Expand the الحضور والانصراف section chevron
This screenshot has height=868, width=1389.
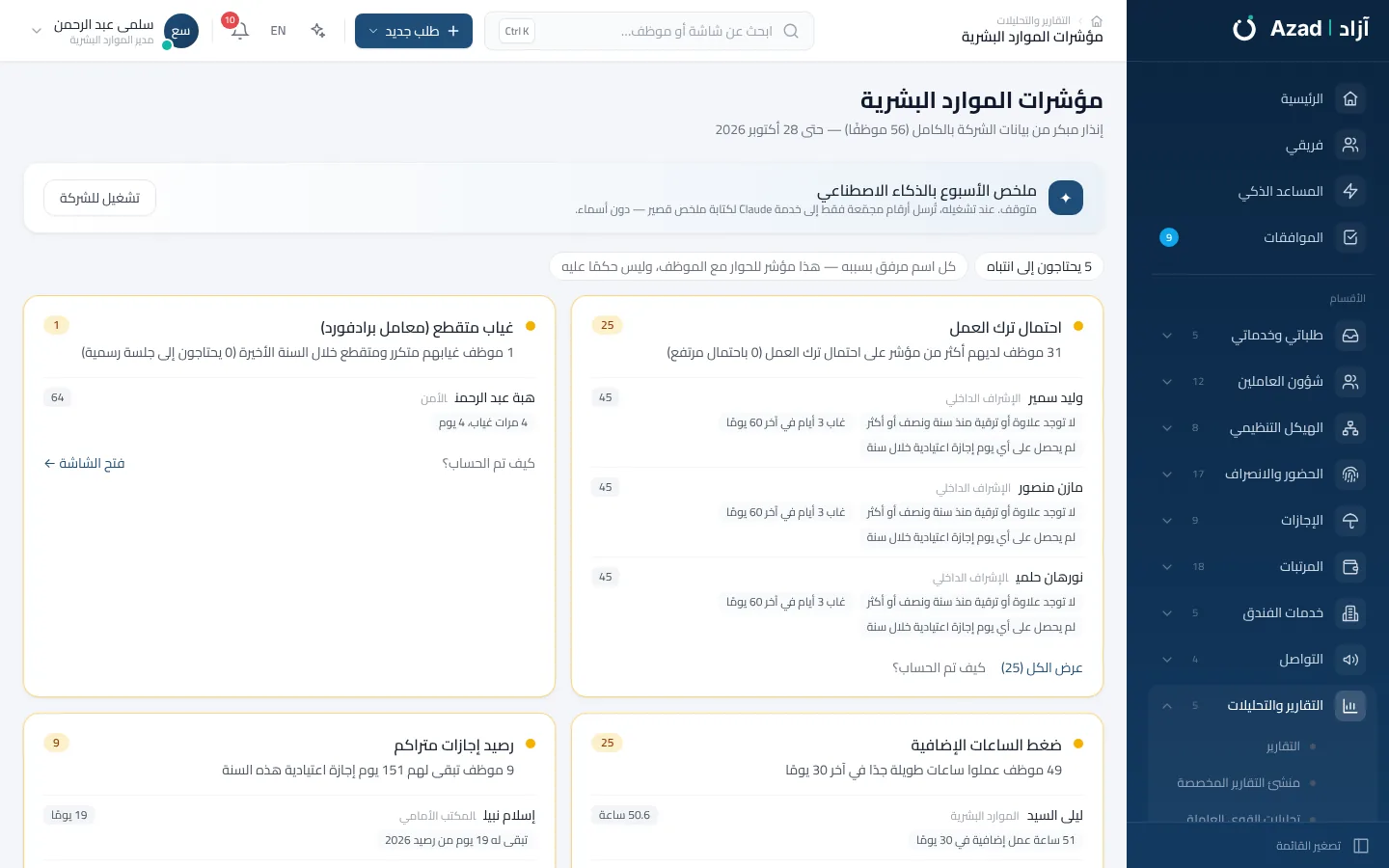(1167, 475)
